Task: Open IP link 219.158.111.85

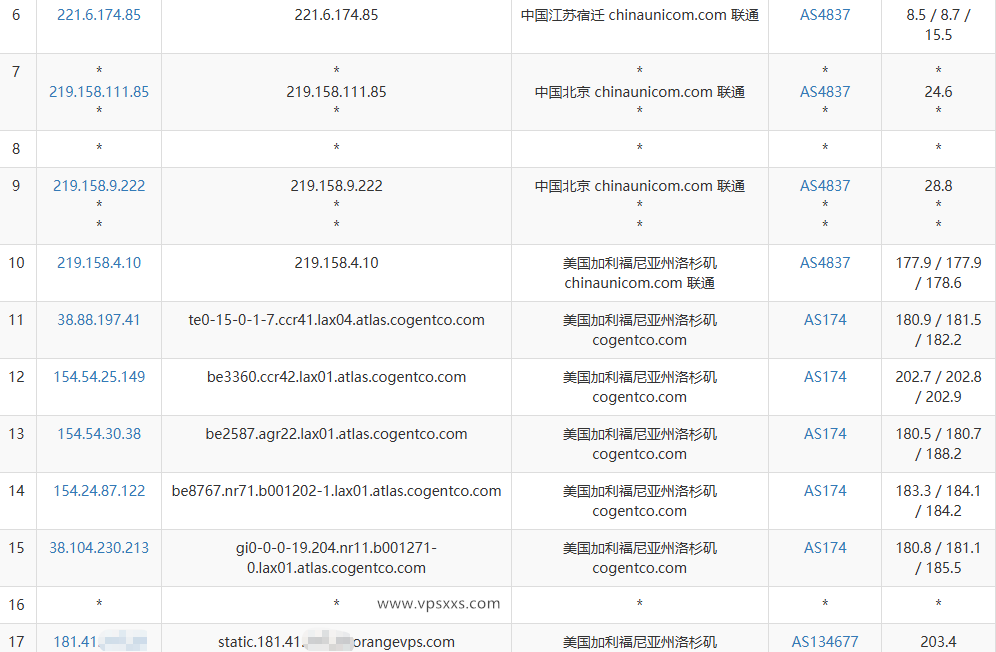Action: coord(99,92)
